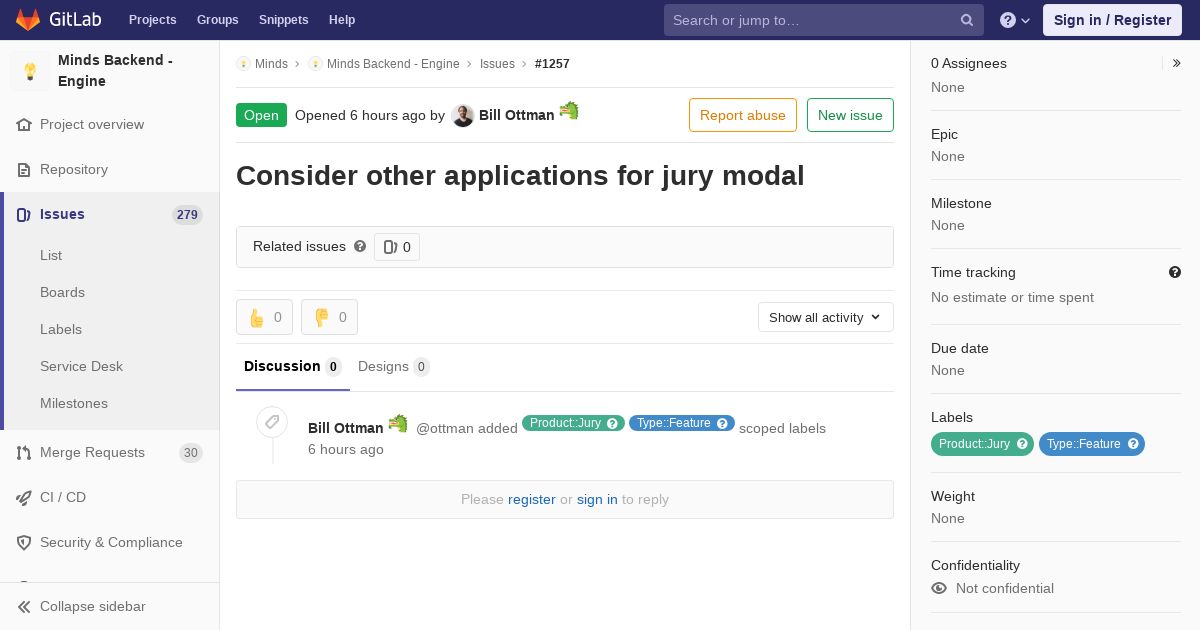This screenshot has width=1200, height=630.
Task: Click Minds Backend - Engine breadcrumb icon
Action: [315, 64]
